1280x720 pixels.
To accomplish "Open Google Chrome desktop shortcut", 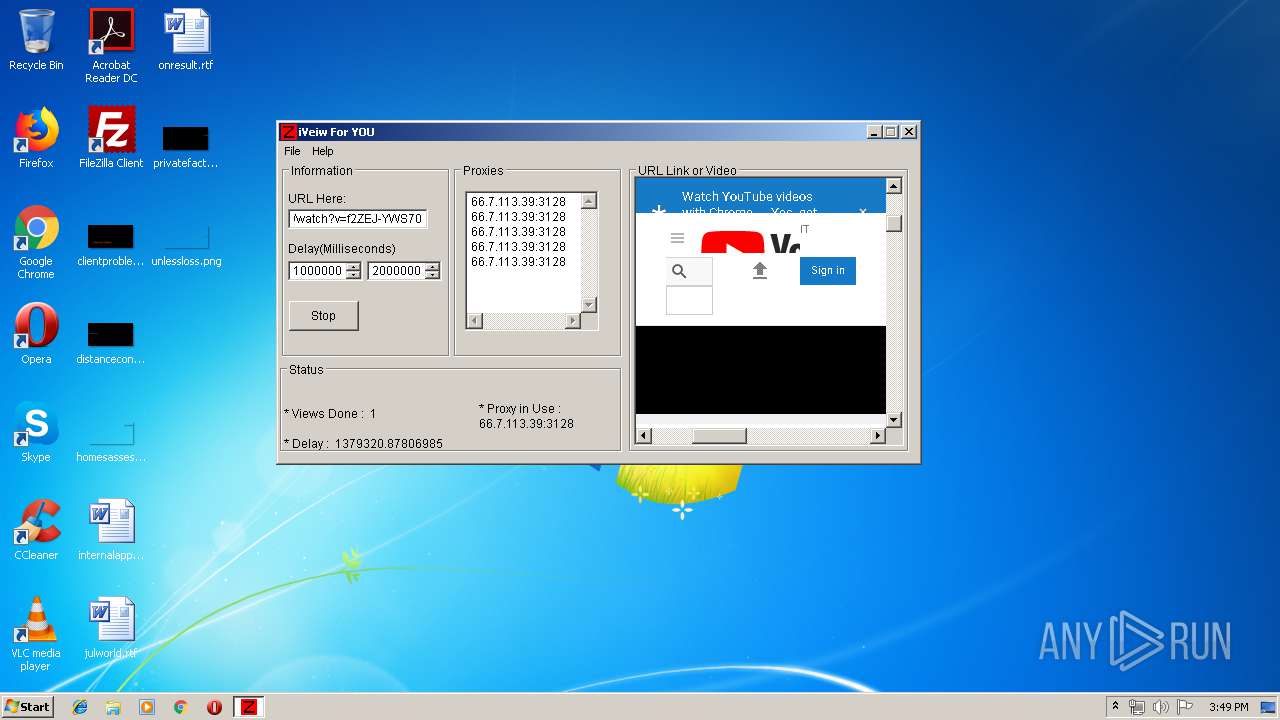I will (36, 242).
